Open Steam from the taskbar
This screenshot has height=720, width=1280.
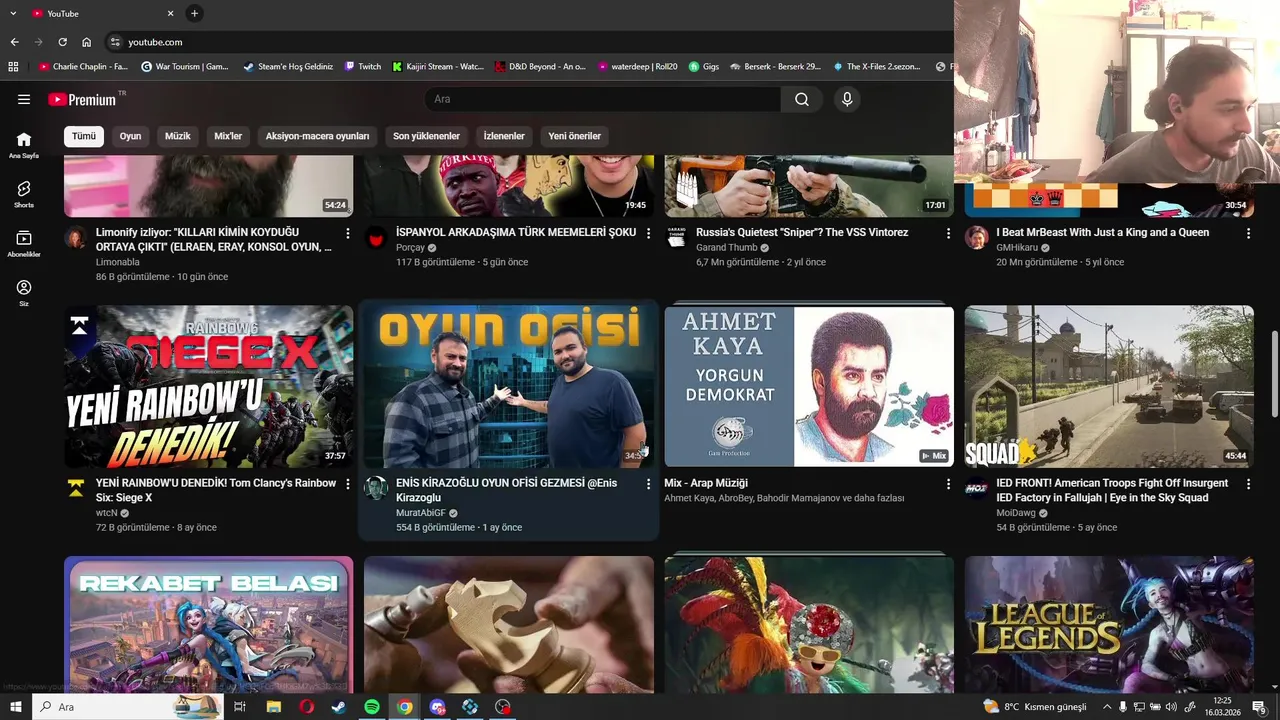tap(339, 707)
